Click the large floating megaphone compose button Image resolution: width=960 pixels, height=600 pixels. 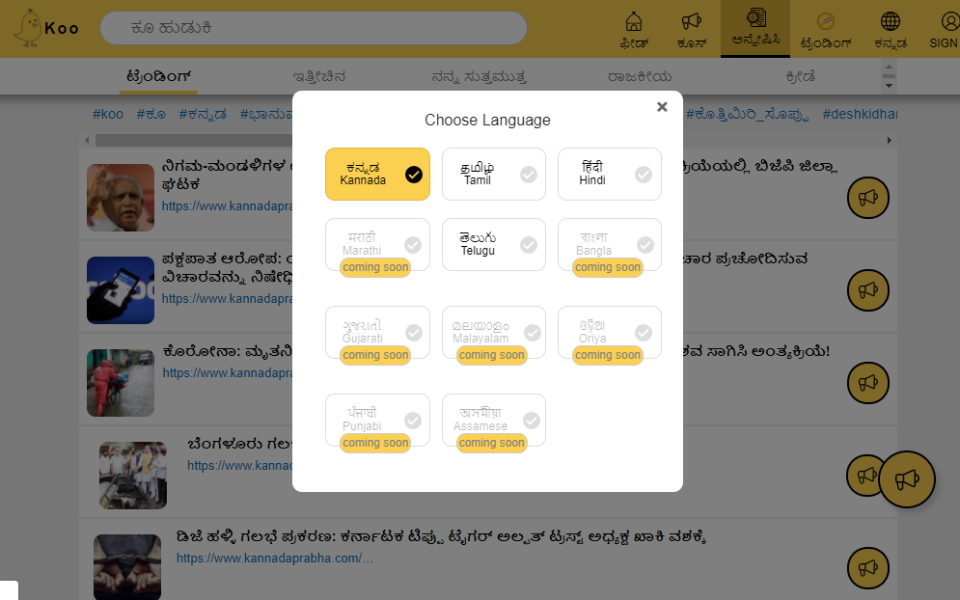point(907,480)
